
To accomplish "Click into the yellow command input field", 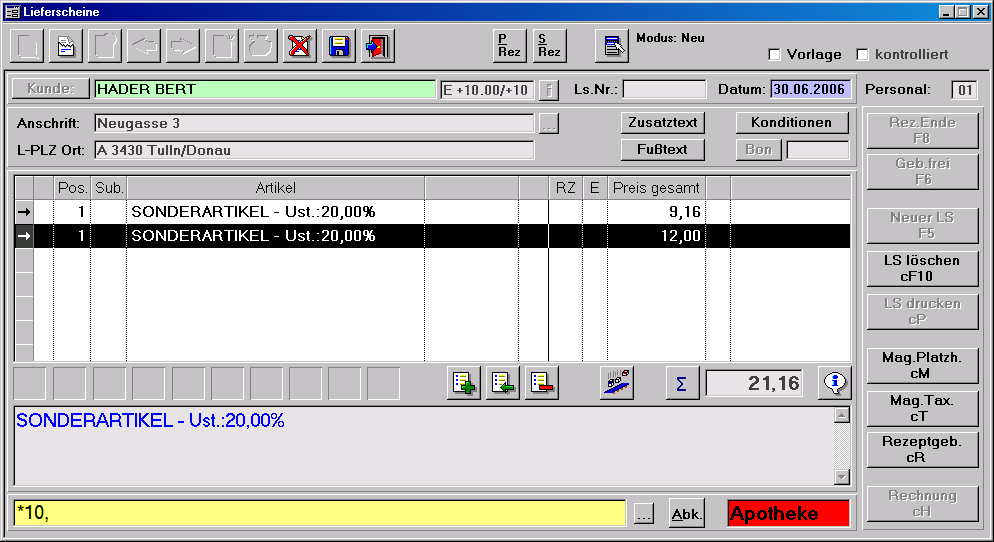I will (x=320, y=514).
